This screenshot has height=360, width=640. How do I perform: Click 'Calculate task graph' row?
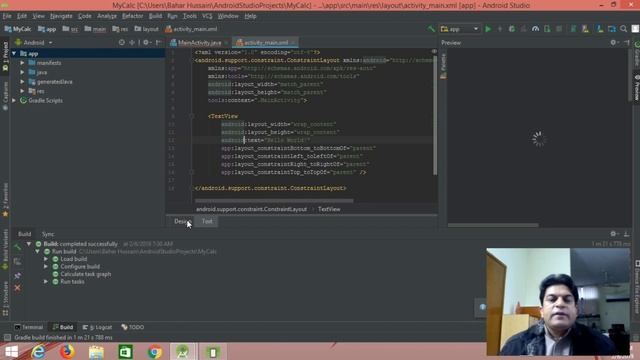[85, 274]
